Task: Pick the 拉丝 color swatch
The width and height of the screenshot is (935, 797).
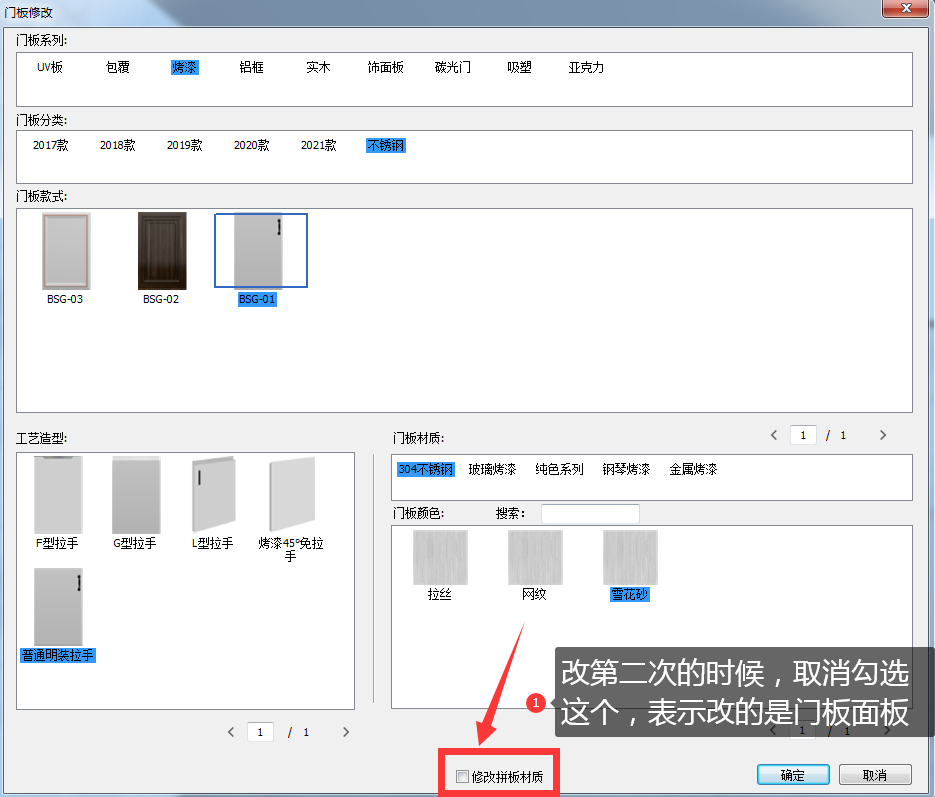Action: [440, 557]
